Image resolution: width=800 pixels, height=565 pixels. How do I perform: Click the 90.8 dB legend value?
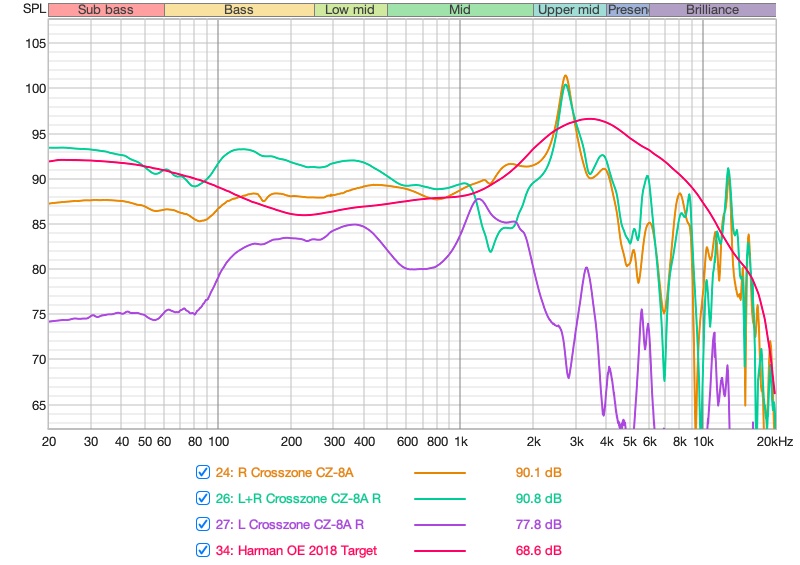[x=538, y=499]
